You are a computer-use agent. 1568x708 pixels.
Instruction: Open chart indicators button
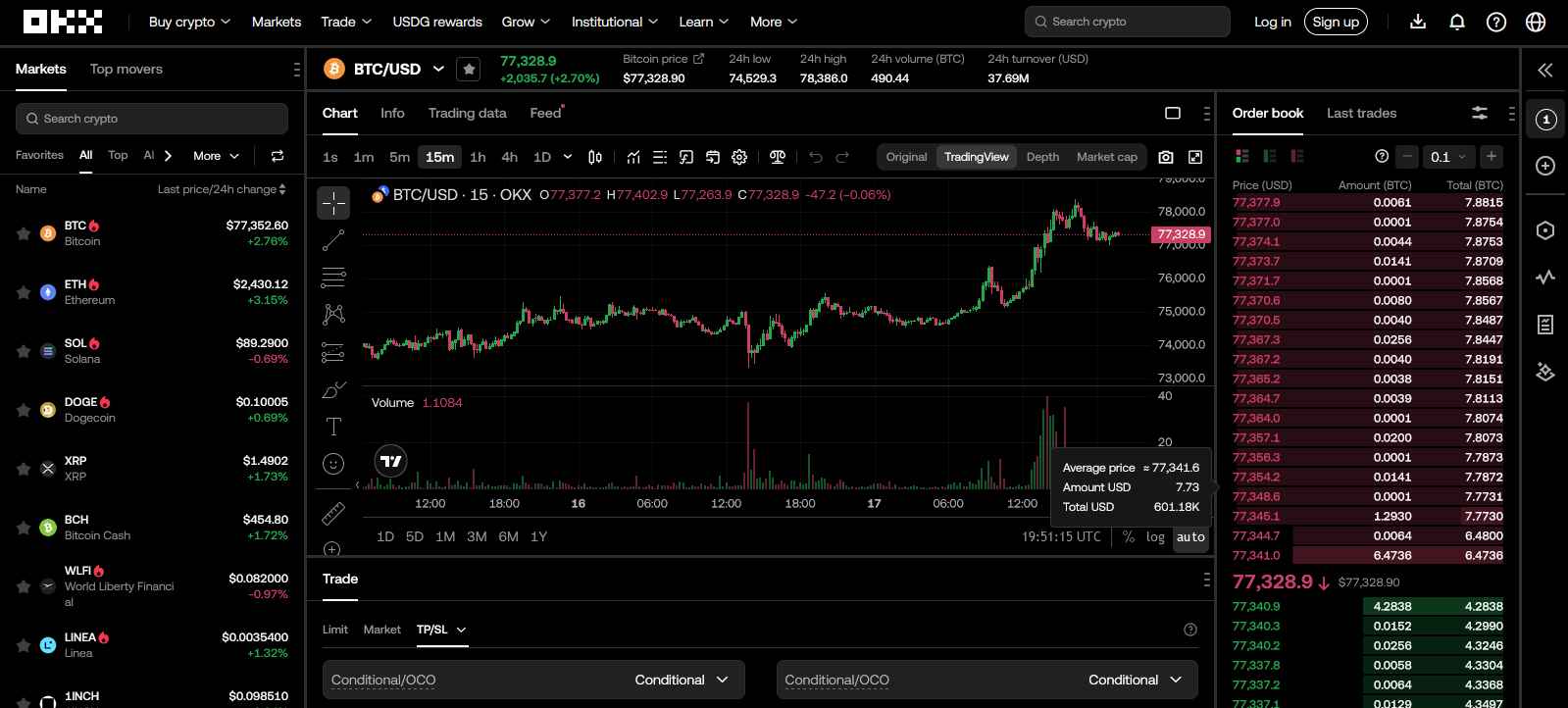click(x=633, y=157)
